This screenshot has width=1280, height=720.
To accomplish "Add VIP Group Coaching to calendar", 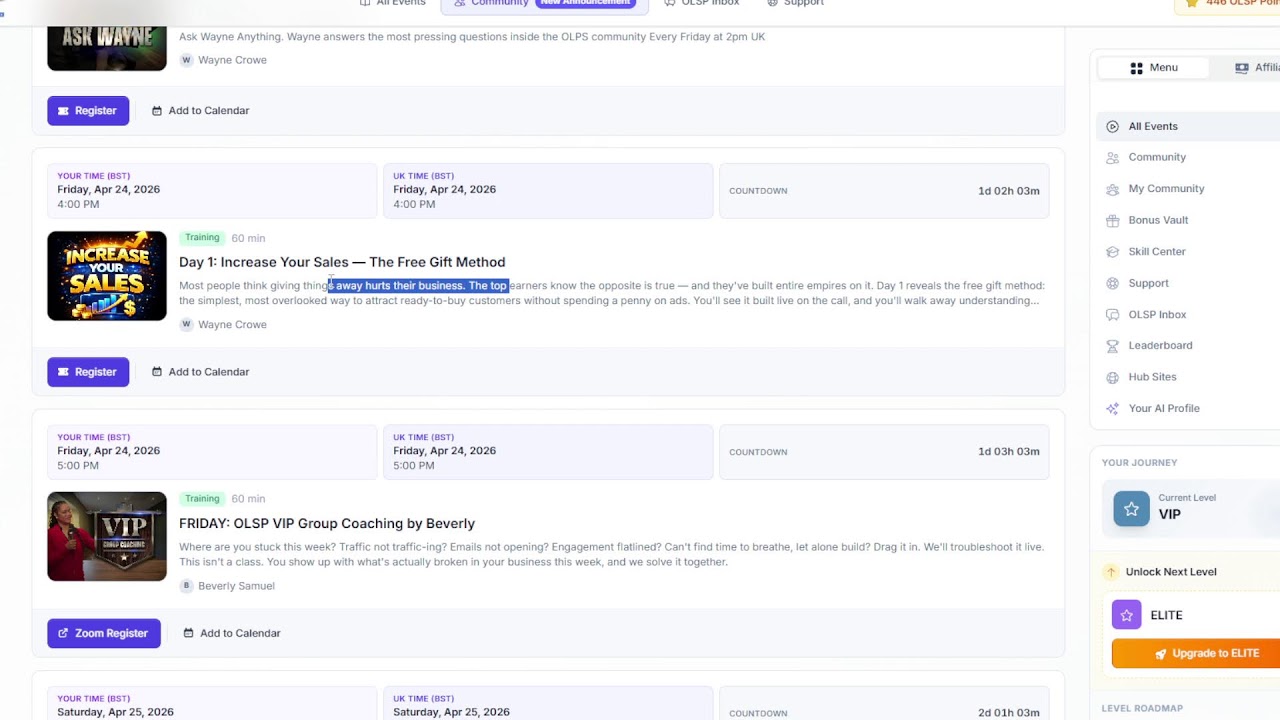I will [232, 633].
